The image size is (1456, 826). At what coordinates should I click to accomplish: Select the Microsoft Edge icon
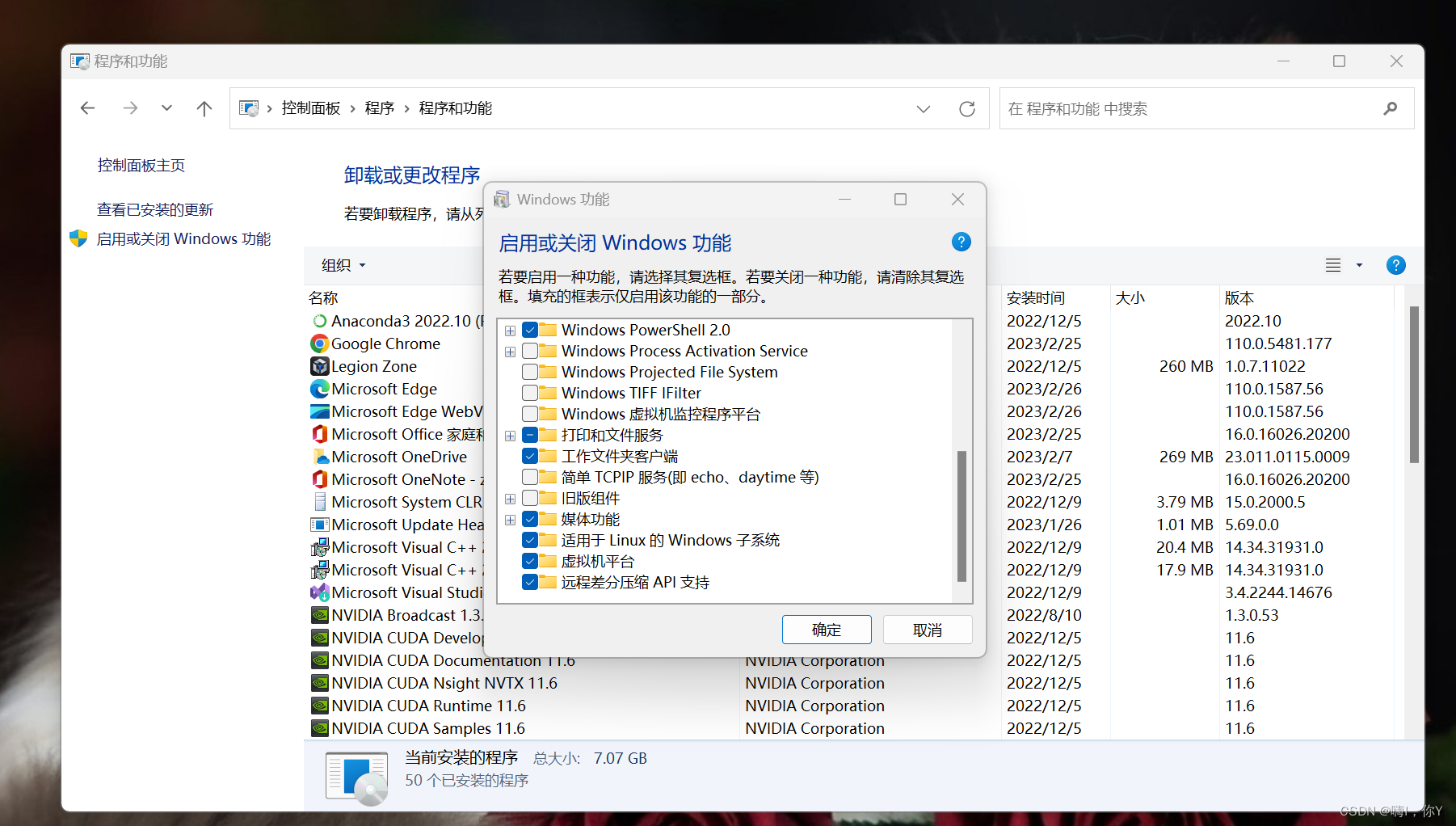320,389
